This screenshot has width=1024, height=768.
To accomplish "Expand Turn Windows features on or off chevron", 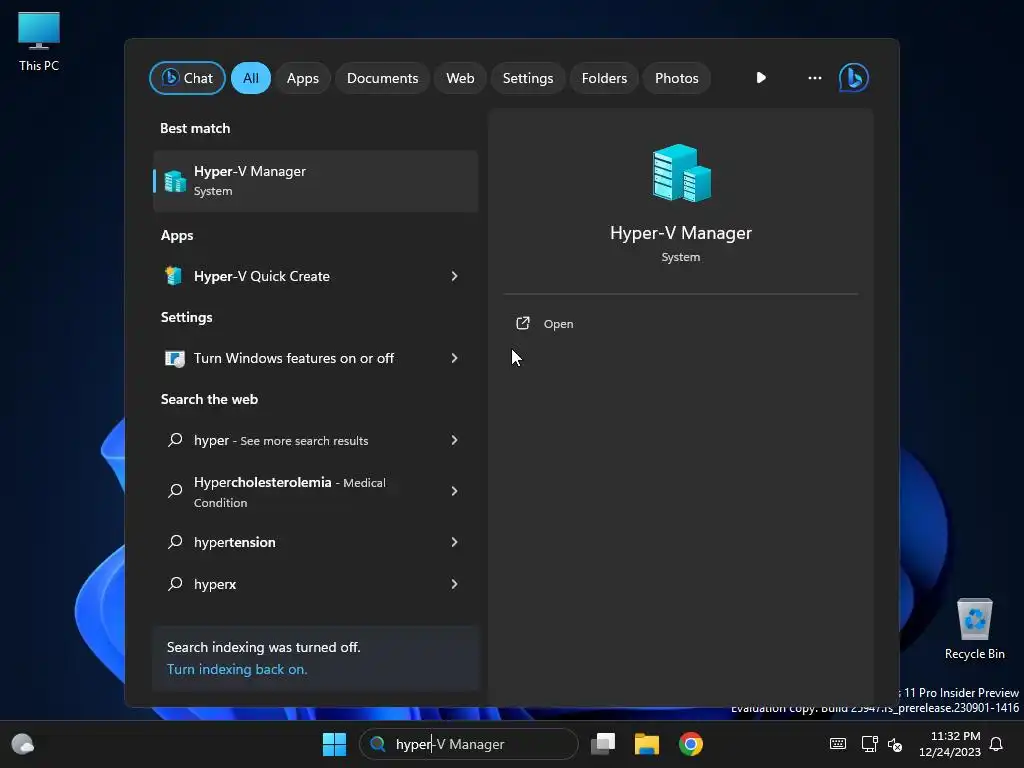I will 454,358.
